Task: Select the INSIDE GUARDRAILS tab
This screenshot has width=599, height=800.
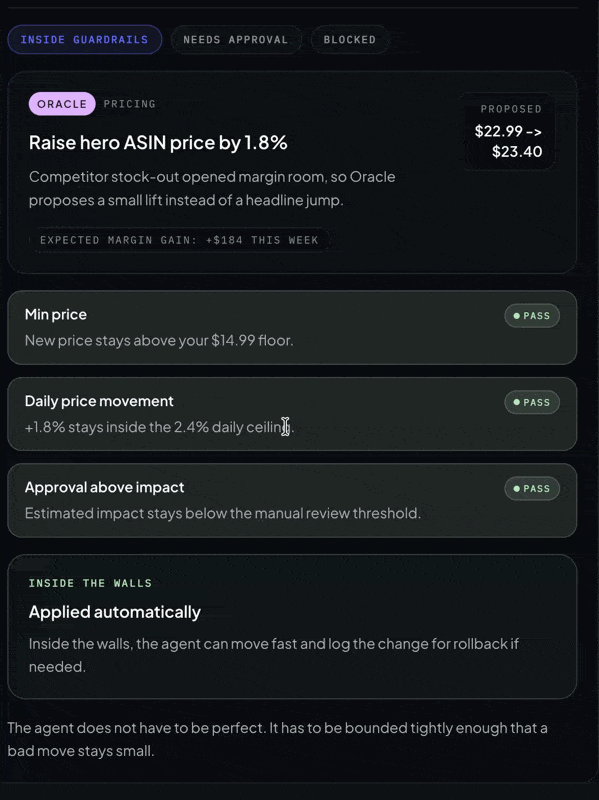Action: 85,39
